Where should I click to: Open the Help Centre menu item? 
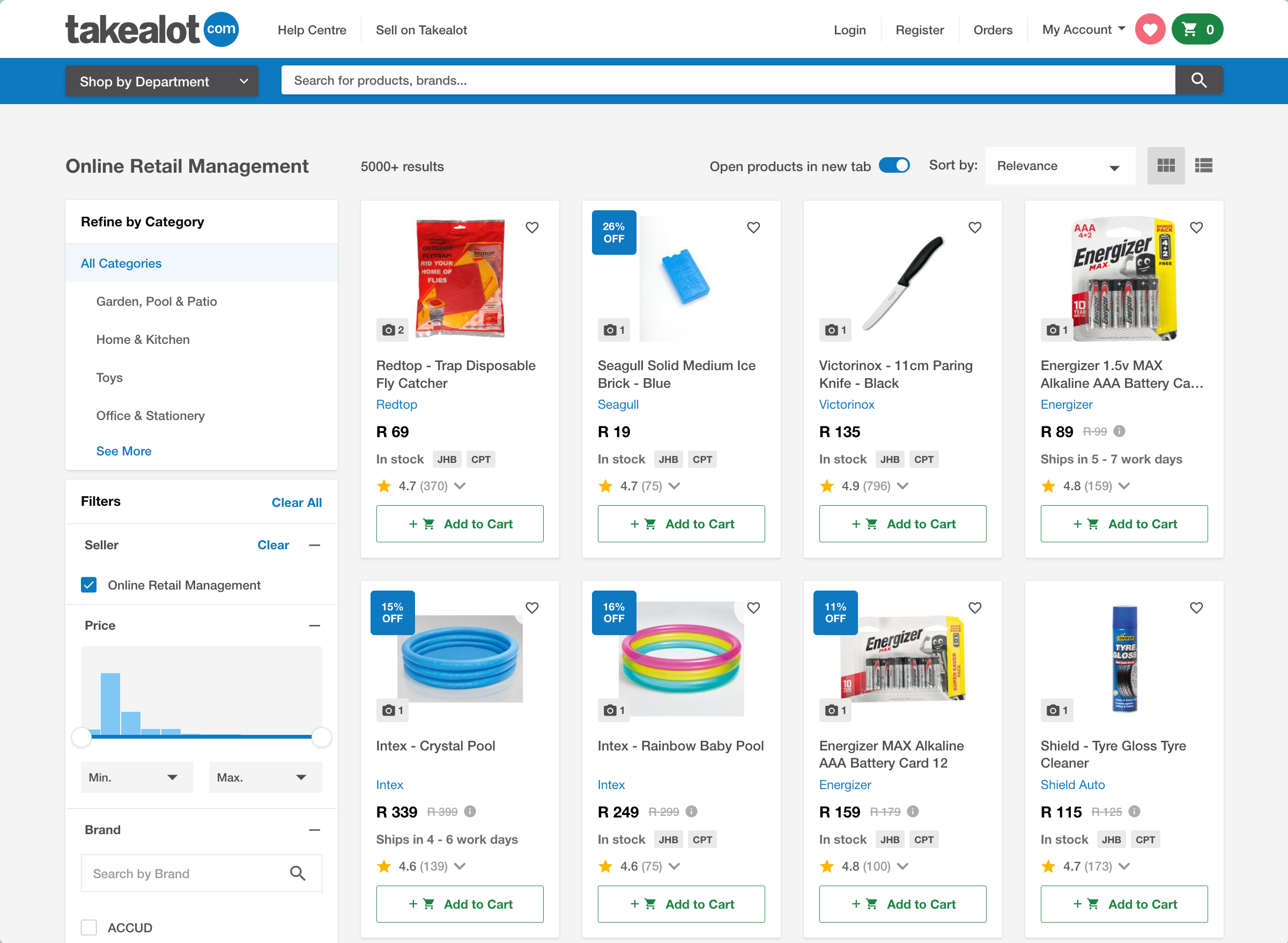[312, 30]
